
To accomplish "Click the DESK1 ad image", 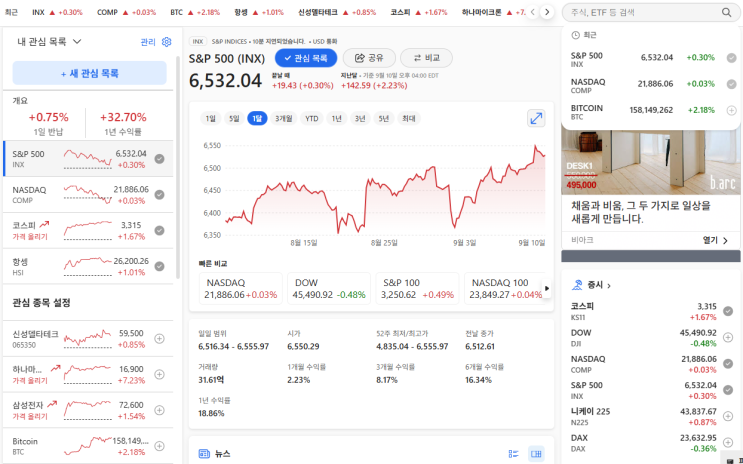I will point(651,162).
